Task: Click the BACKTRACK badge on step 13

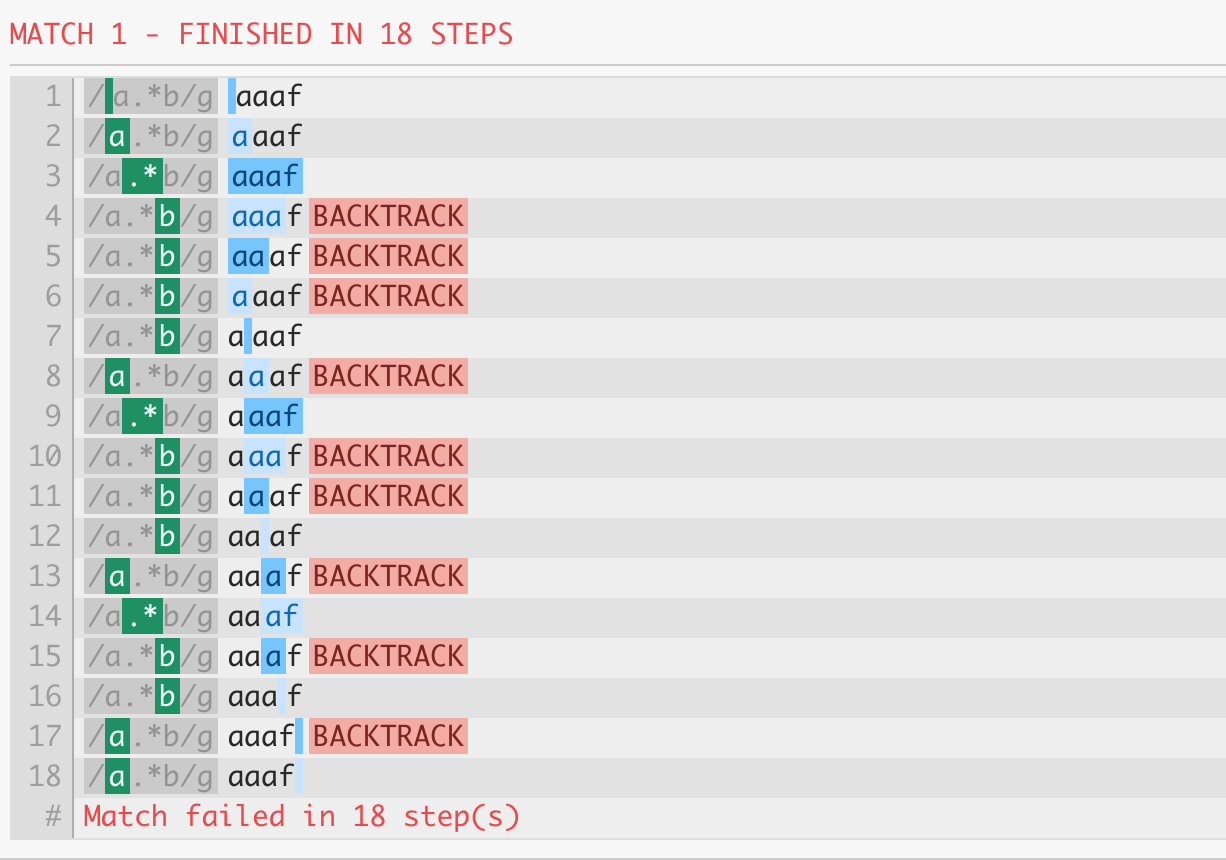Action: point(388,577)
